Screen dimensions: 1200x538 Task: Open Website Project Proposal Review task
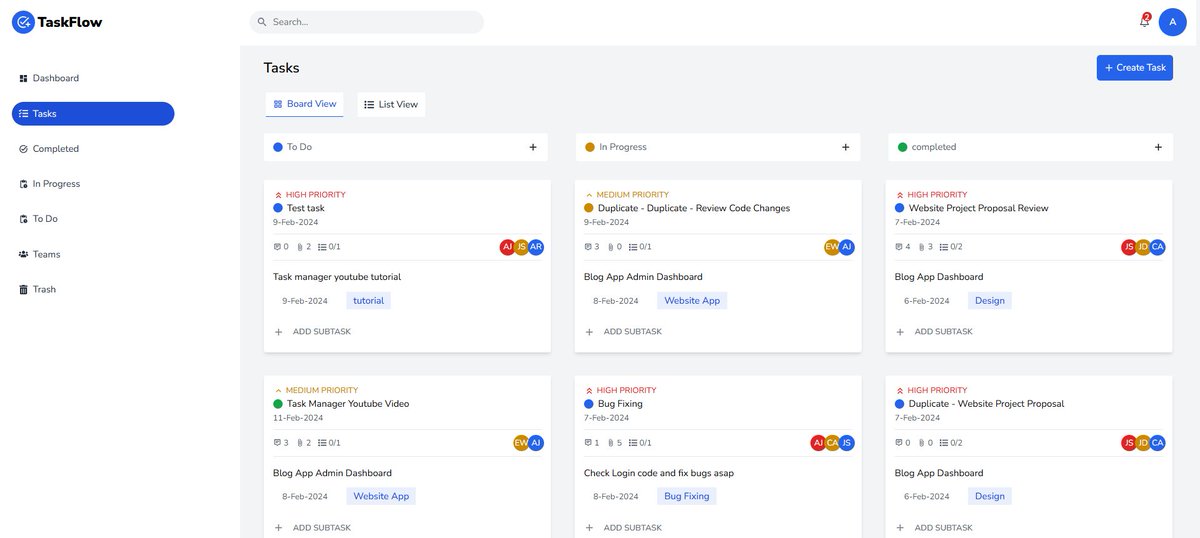click(979, 208)
